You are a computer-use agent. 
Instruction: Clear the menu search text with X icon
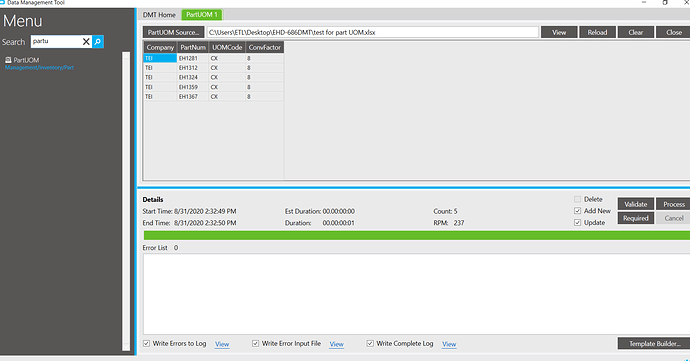point(86,42)
